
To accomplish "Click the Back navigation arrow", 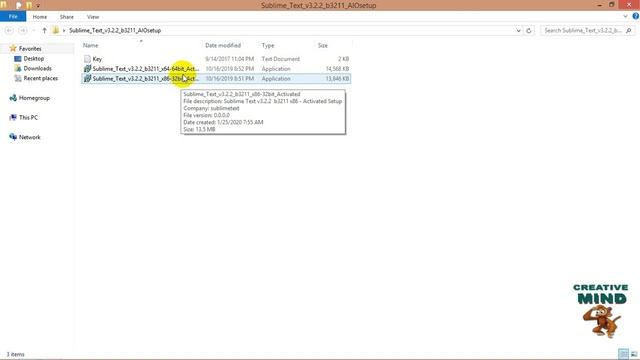I will (9, 31).
